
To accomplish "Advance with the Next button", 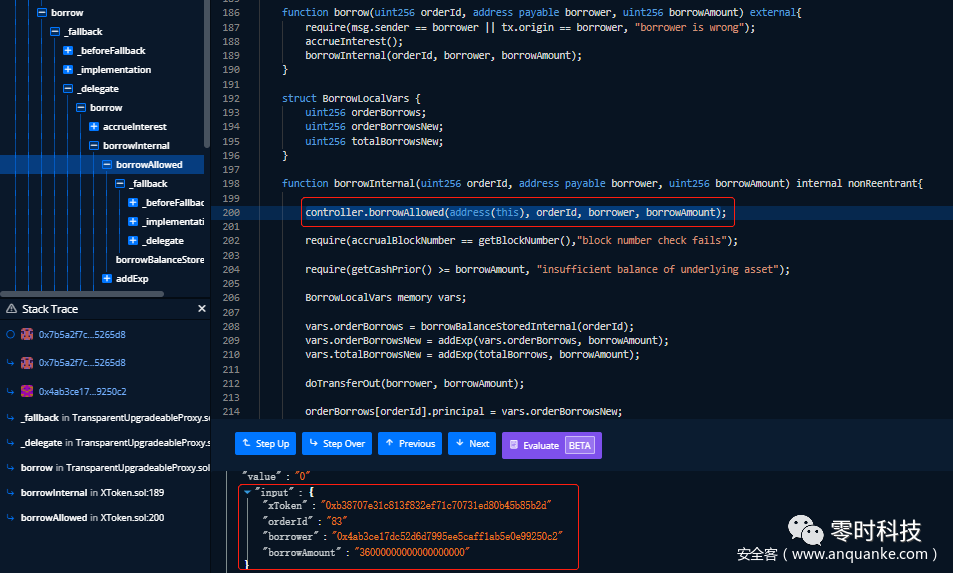I will coord(472,444).
